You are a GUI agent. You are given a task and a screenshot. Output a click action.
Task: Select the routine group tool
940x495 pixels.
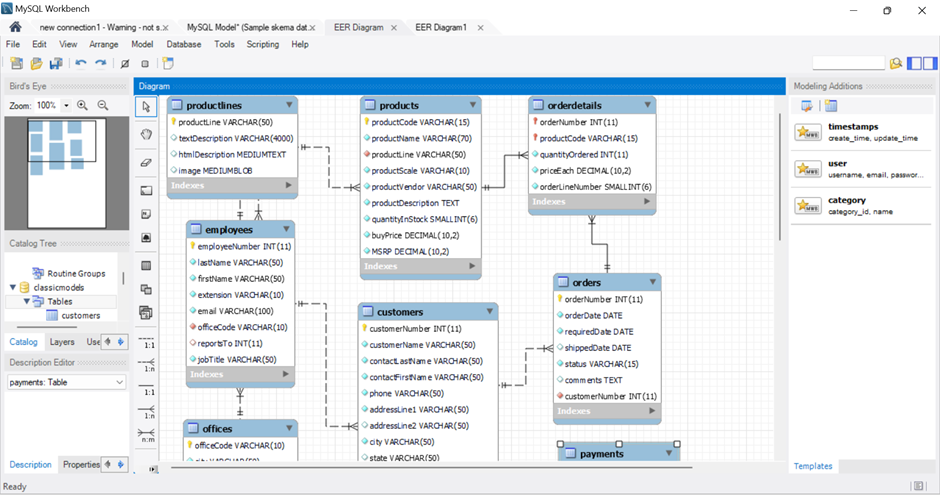pos(146,312)
